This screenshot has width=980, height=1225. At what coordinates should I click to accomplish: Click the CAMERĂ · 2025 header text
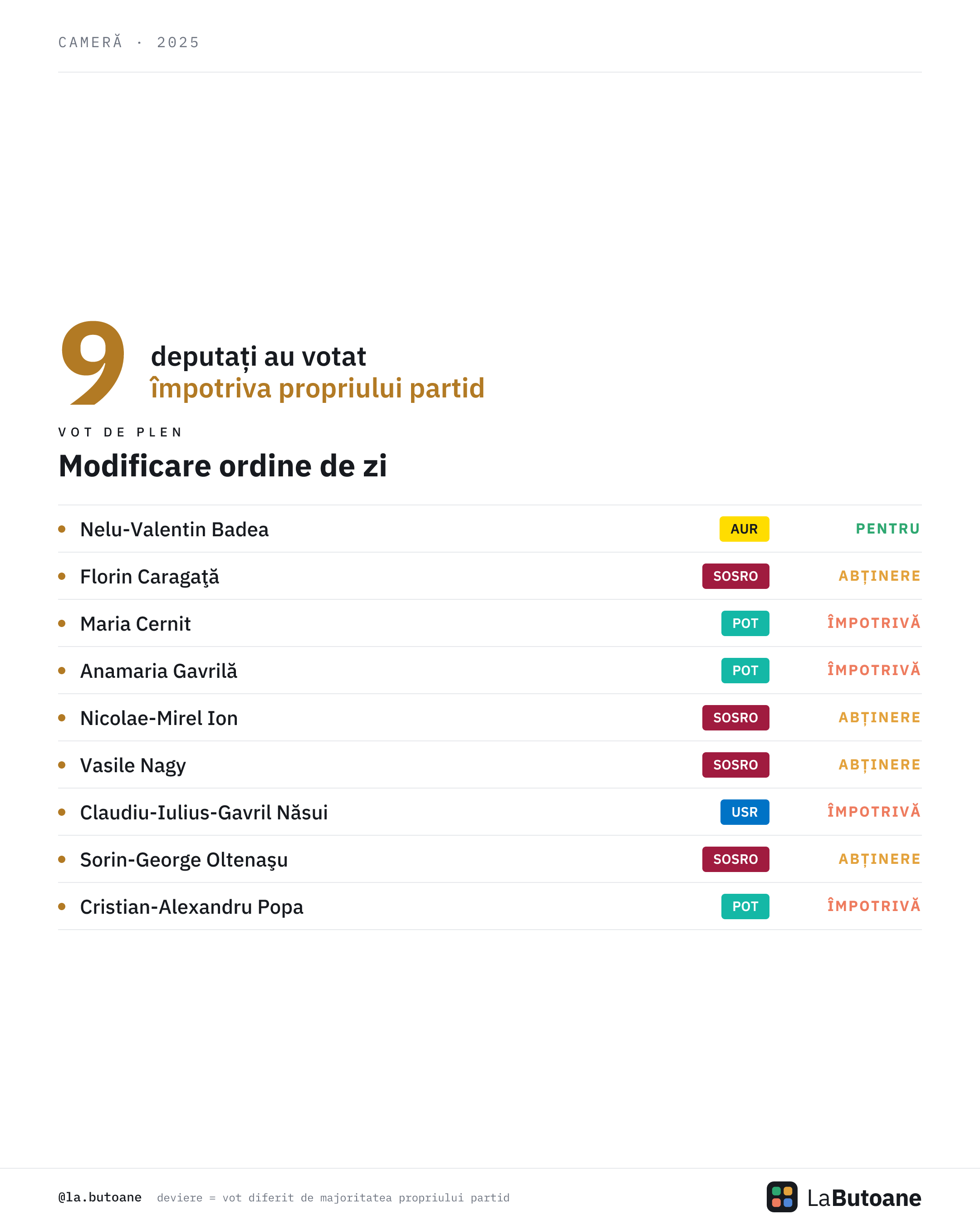(x=129, y=42)
